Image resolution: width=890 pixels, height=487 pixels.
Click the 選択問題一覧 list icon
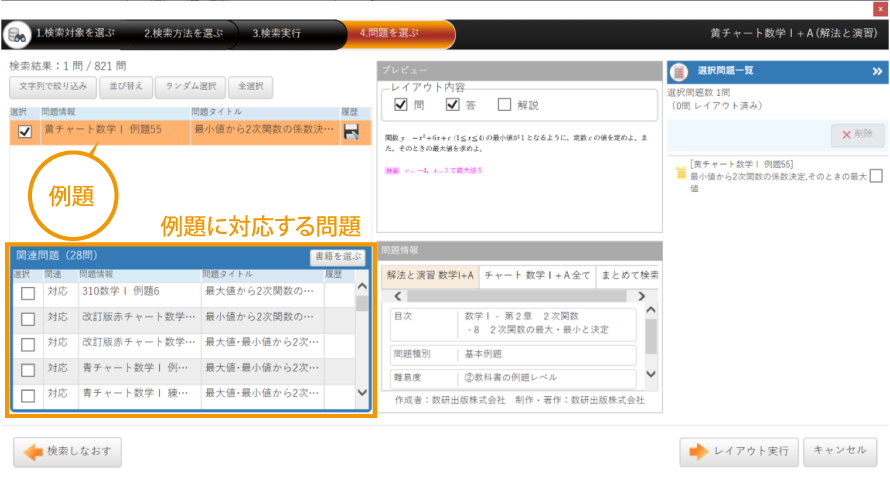(x=679, y=72)
